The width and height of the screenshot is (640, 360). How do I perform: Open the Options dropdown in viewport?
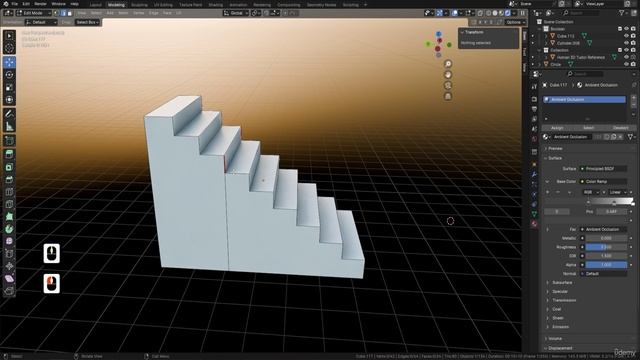[x=516, y=22]
